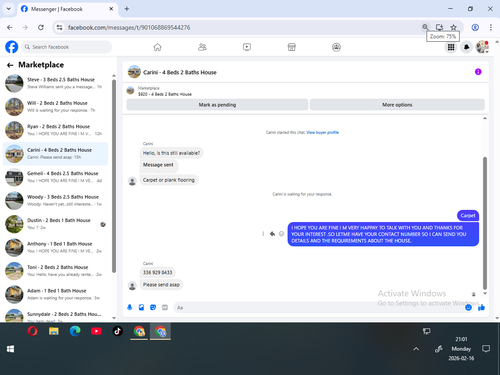Open conversation information purple icon
This screenshot has height=375, width=500.
pyautogui.click(x=478, y=72)
